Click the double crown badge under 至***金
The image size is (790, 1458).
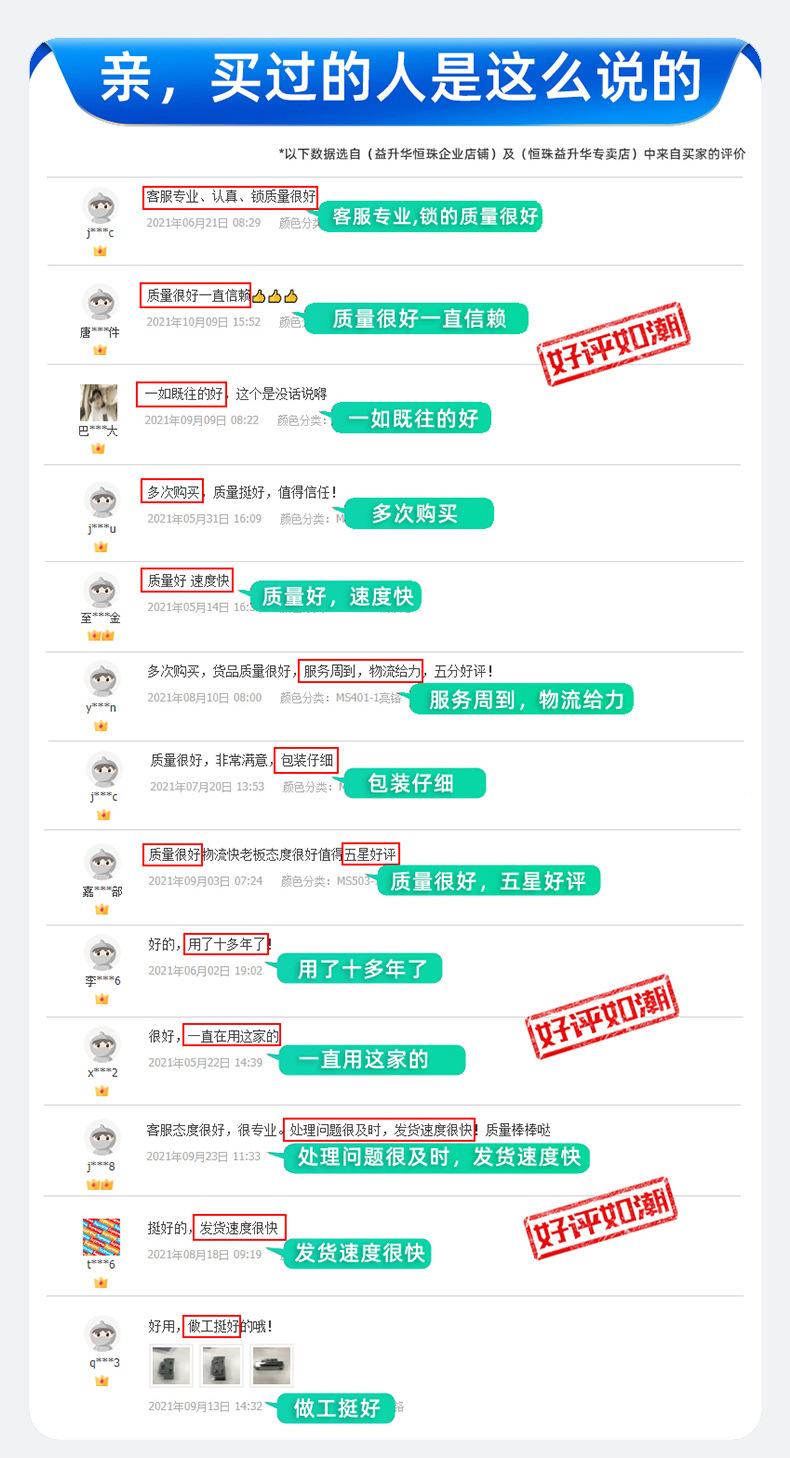point(100,635)
